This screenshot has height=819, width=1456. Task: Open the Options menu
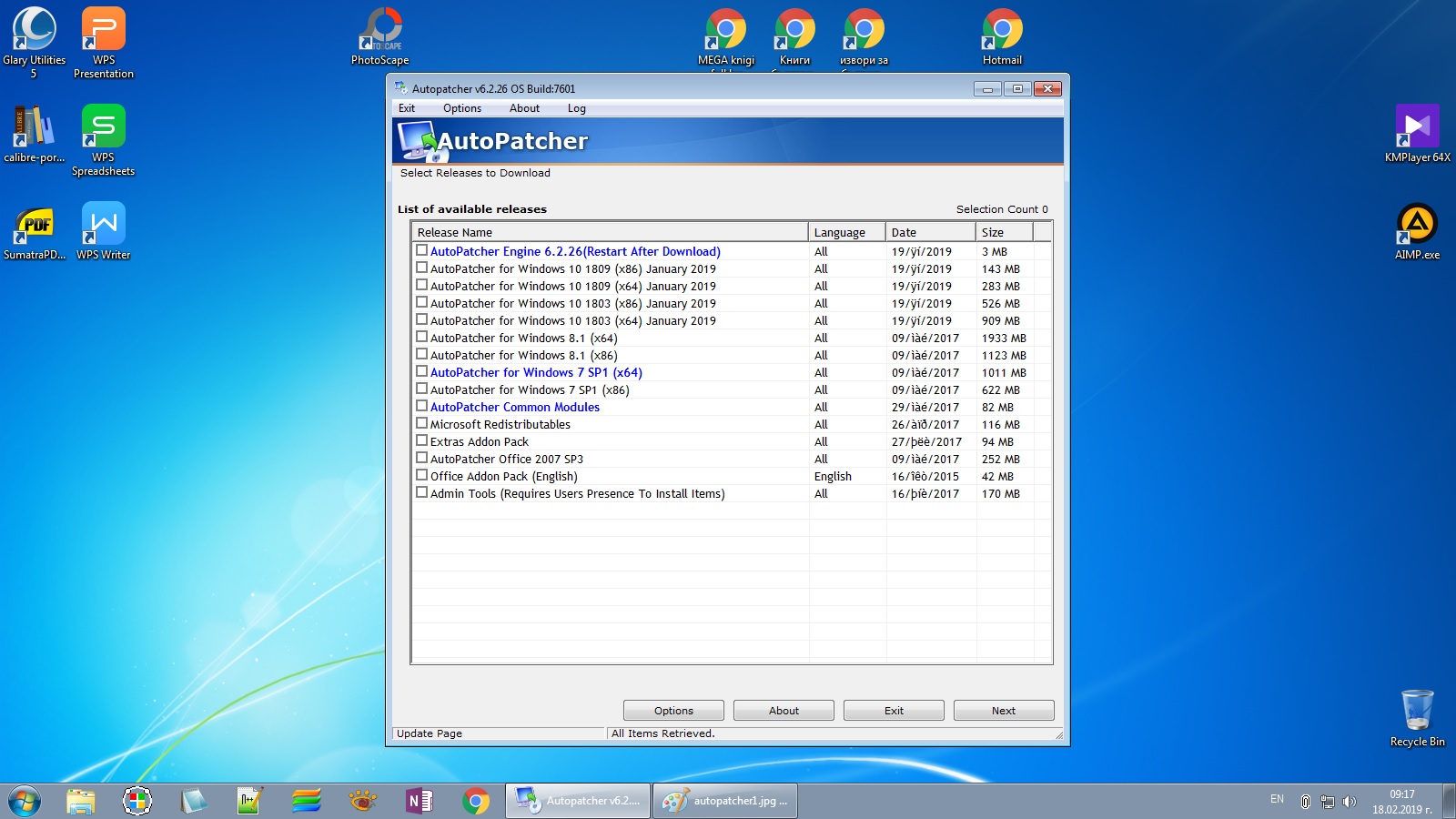(x=462, y=108)
